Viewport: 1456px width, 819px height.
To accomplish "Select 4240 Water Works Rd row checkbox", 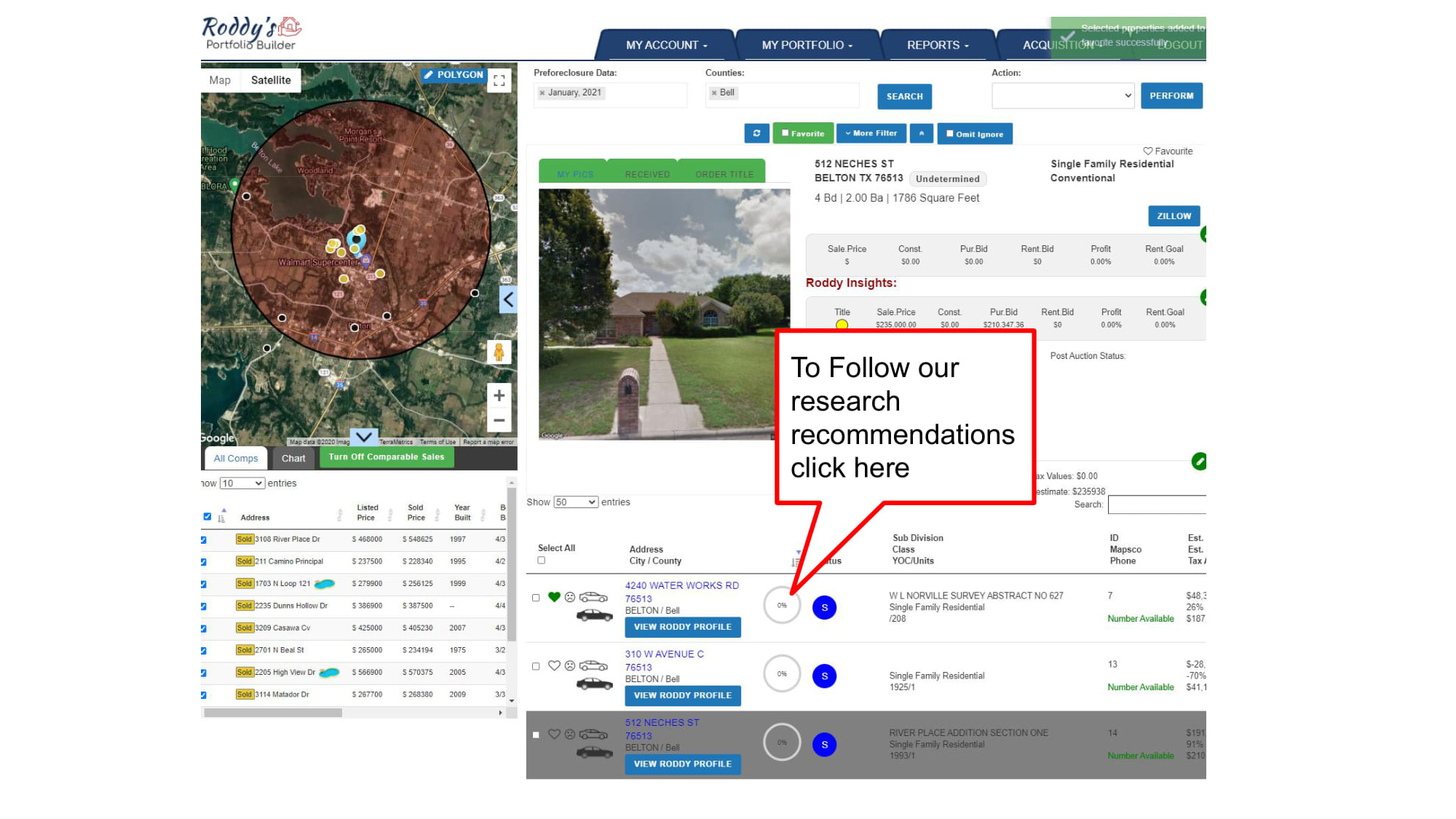I will pos(536,598).
